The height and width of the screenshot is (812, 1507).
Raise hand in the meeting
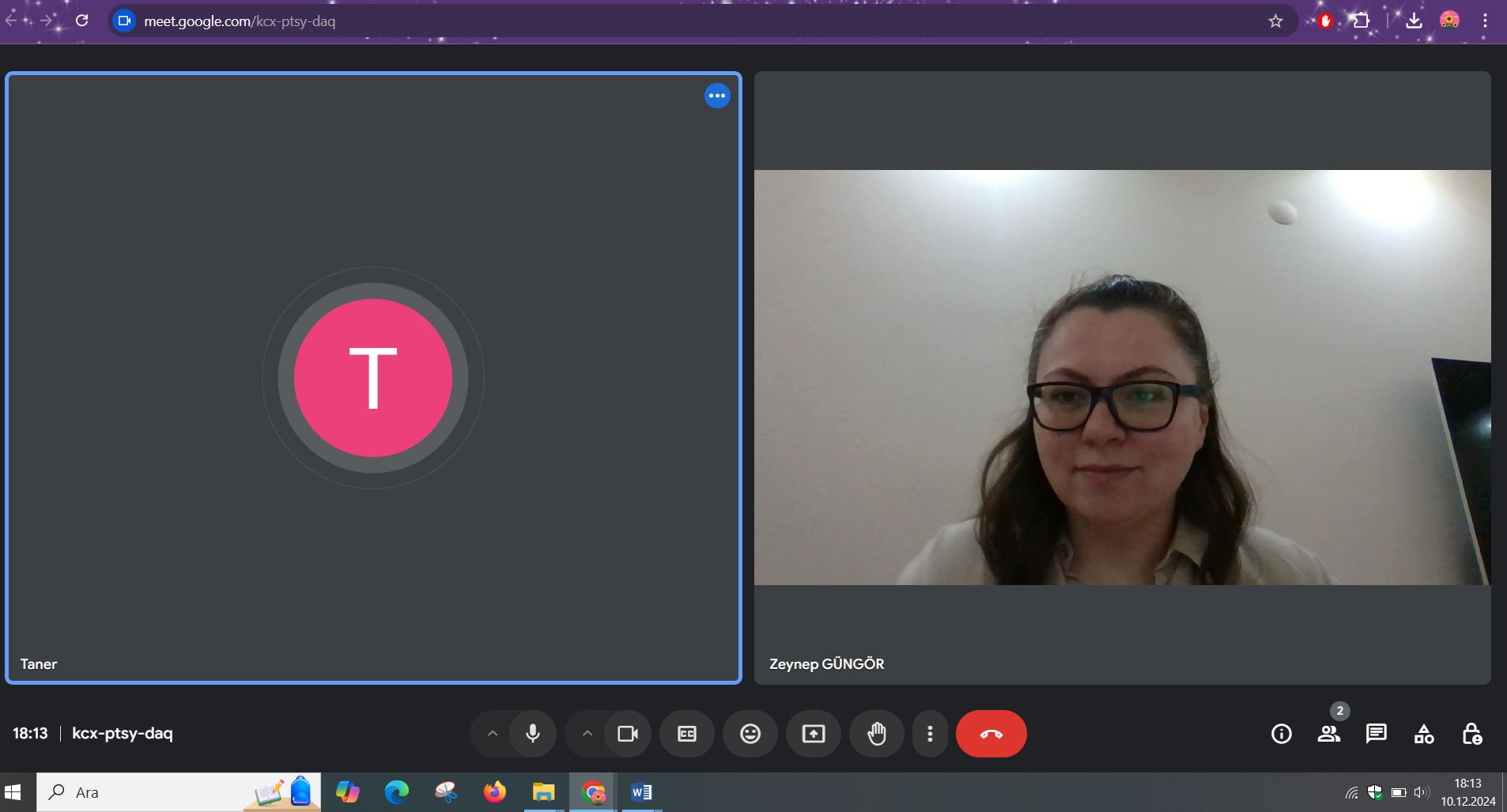click(877, 734)
